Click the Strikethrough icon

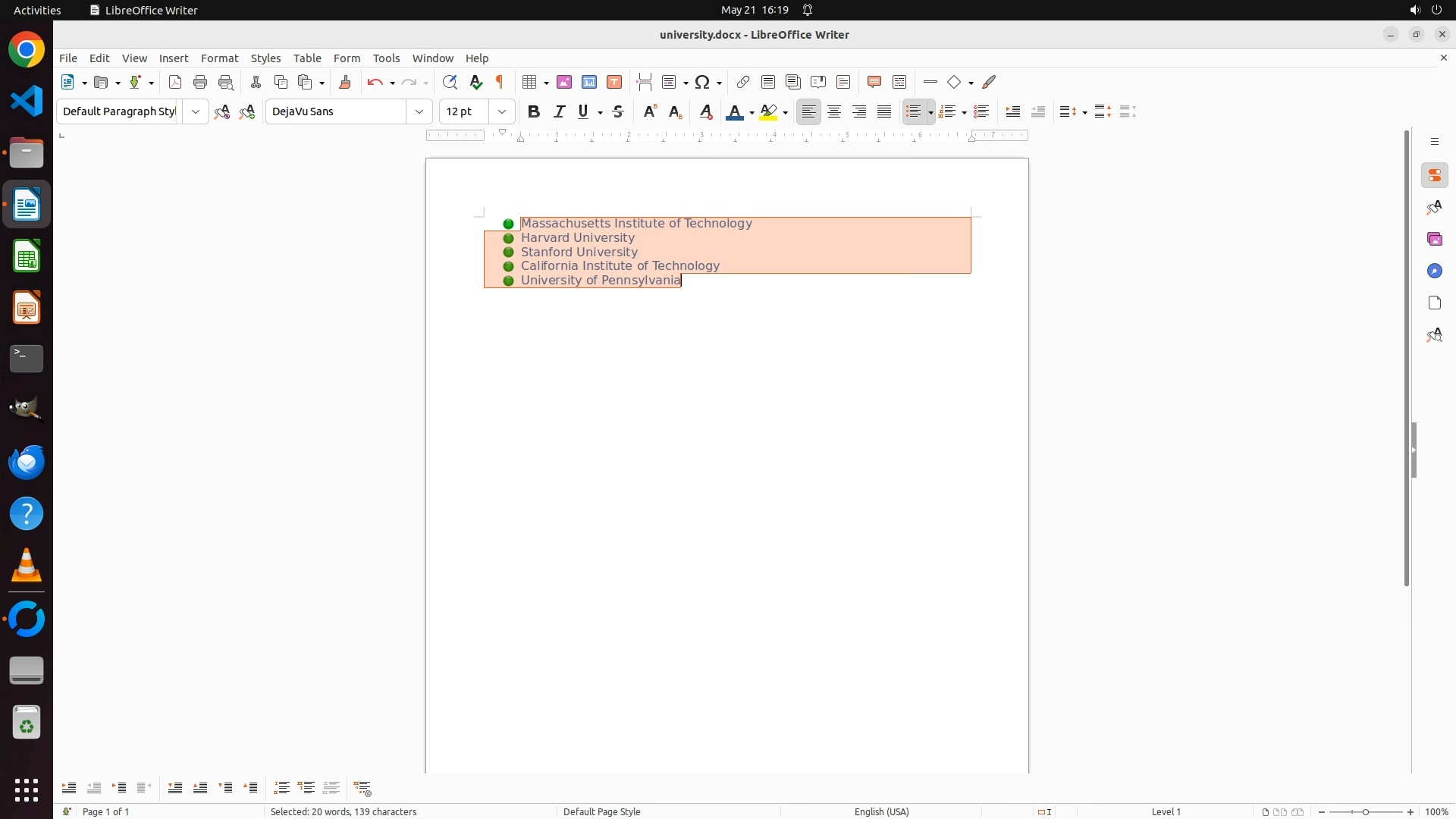tap(618, 111)
